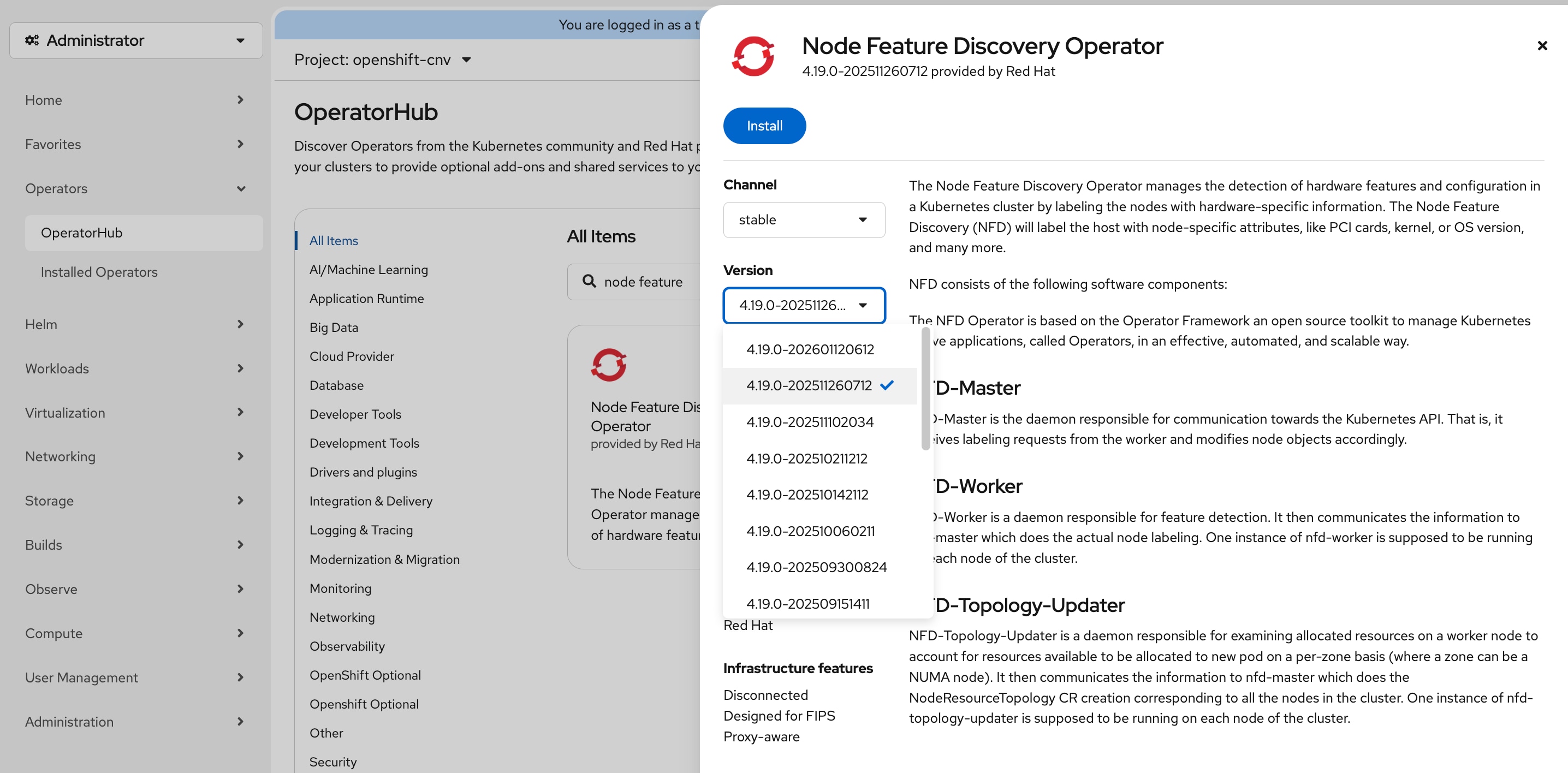This screenshot has width=1568, height=773.
Task: Expand the Workloads navigation section
Action: coord(135,368)
